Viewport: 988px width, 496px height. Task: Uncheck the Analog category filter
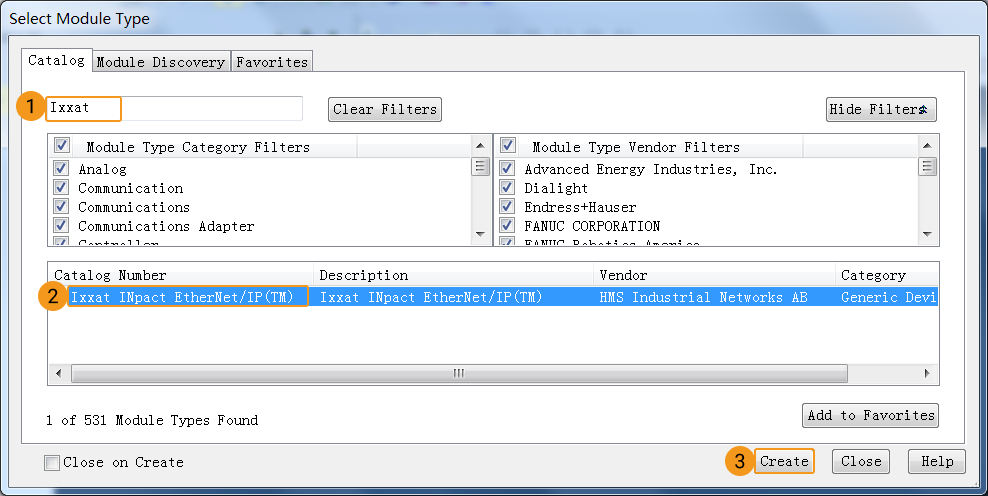[x=62, y=169]
